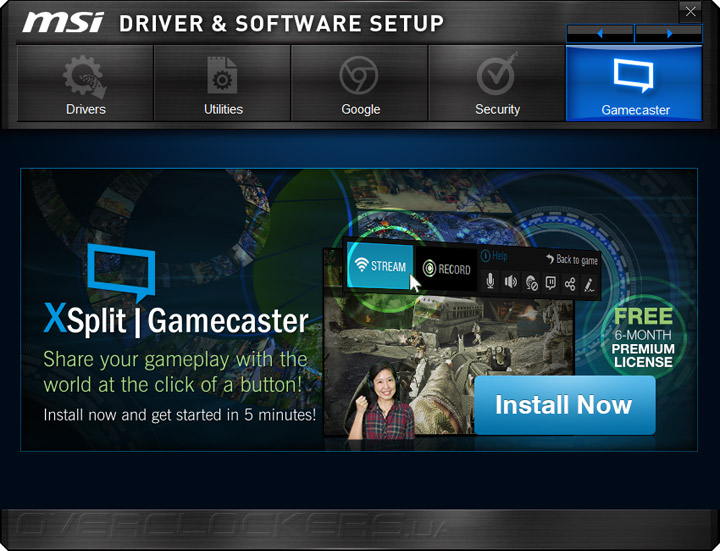Click the woman with headset image
This screenshot has height=551, width=720.
click(x=383, y=400)
